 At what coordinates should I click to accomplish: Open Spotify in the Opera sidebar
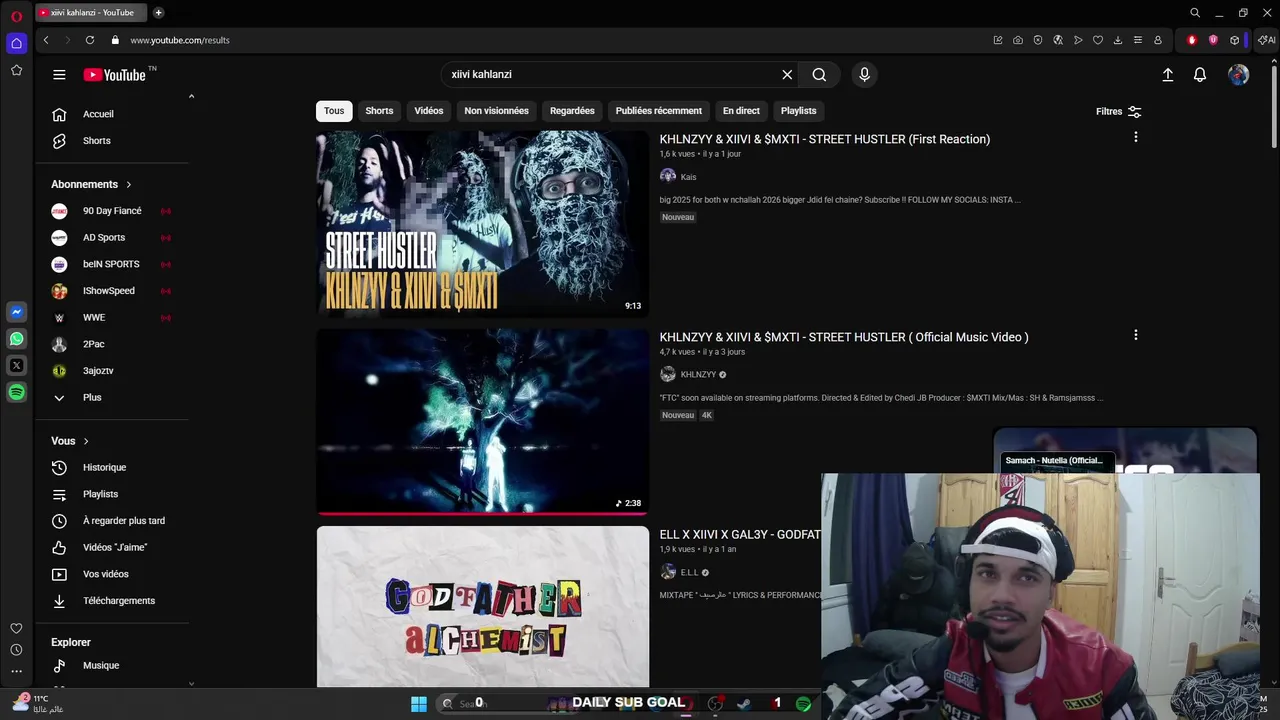(16, 393)
